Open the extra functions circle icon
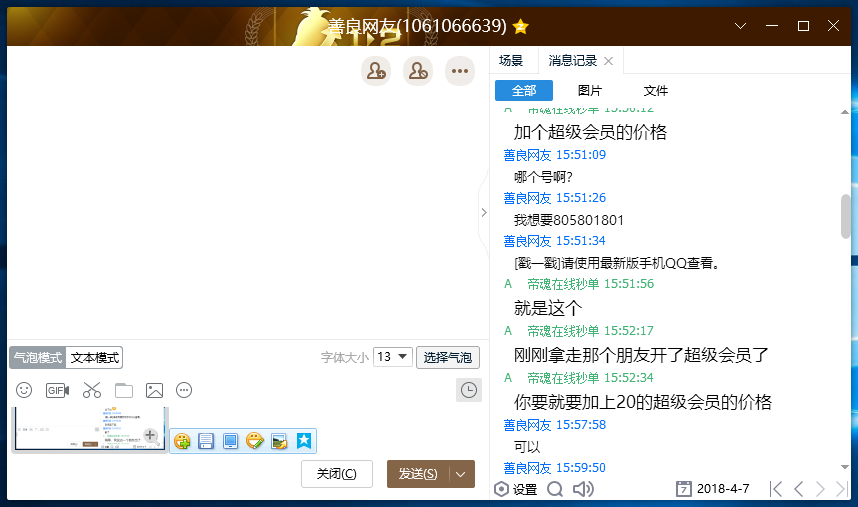The height and width of the screenshot is (507, 858). (x=184, y=390)
